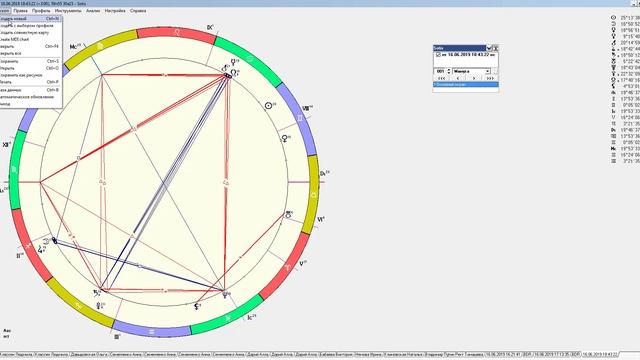640x360 pixels.
Task: Switch to the Каневская Наталья bottom tab
Action: (403, 355)
